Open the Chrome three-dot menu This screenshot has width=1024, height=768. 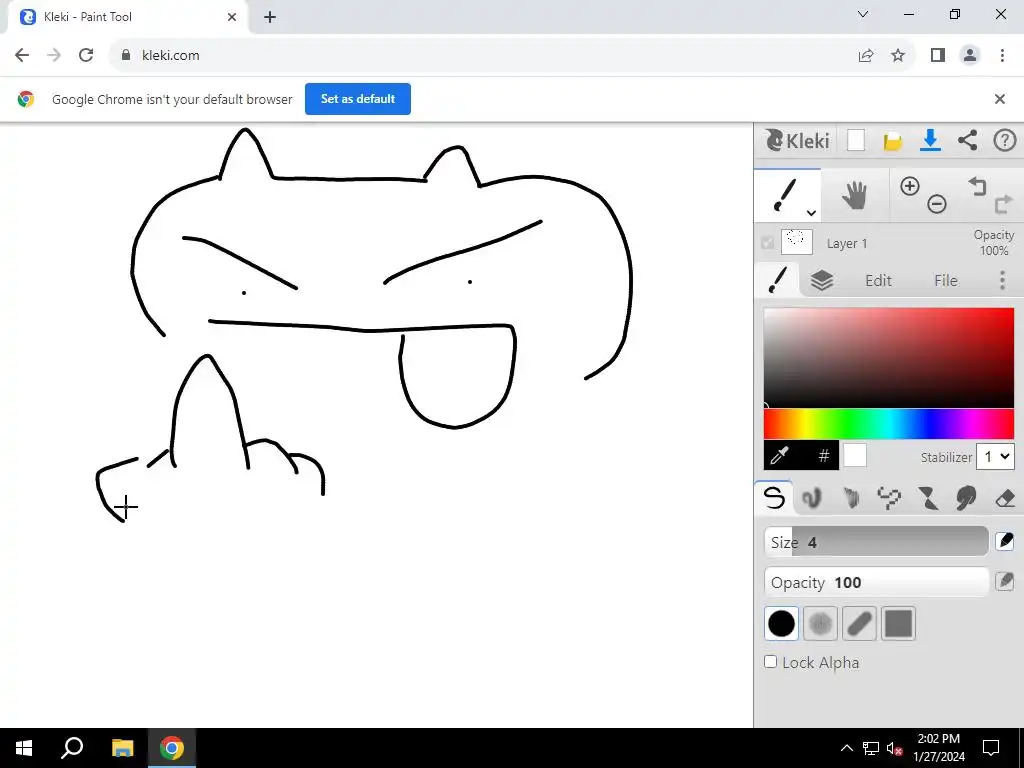(1002, 56)
